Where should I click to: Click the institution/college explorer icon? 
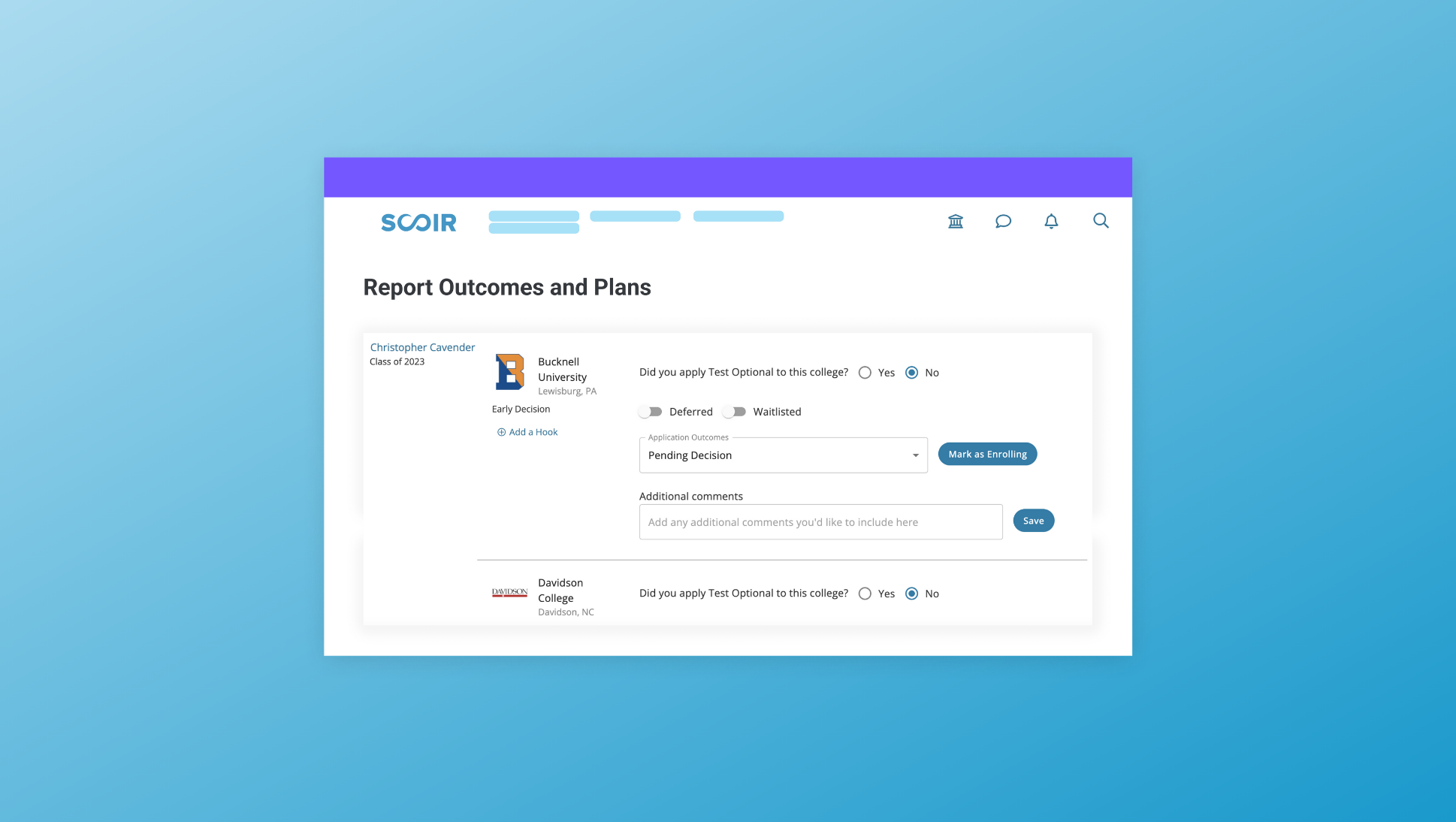click(x=956, y=220)
